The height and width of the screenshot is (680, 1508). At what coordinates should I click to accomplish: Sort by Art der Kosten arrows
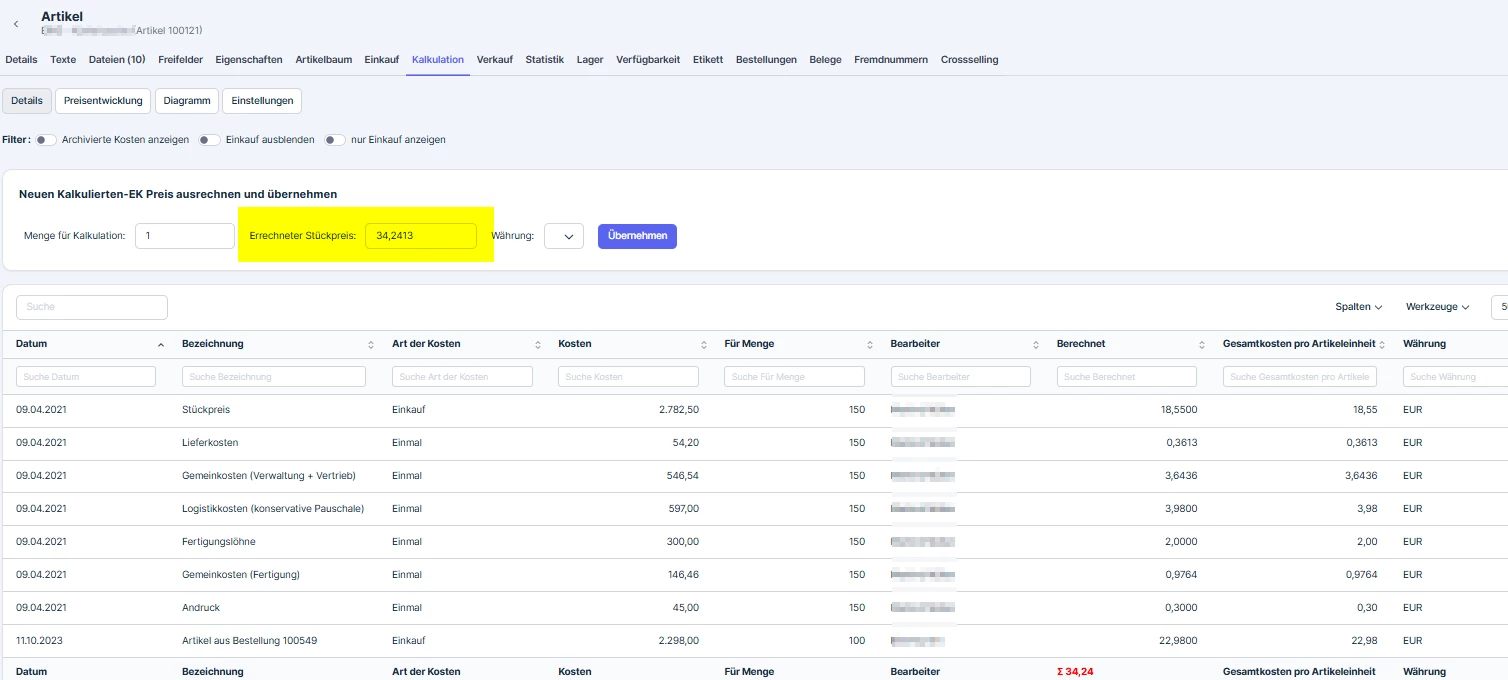(537, 344)
